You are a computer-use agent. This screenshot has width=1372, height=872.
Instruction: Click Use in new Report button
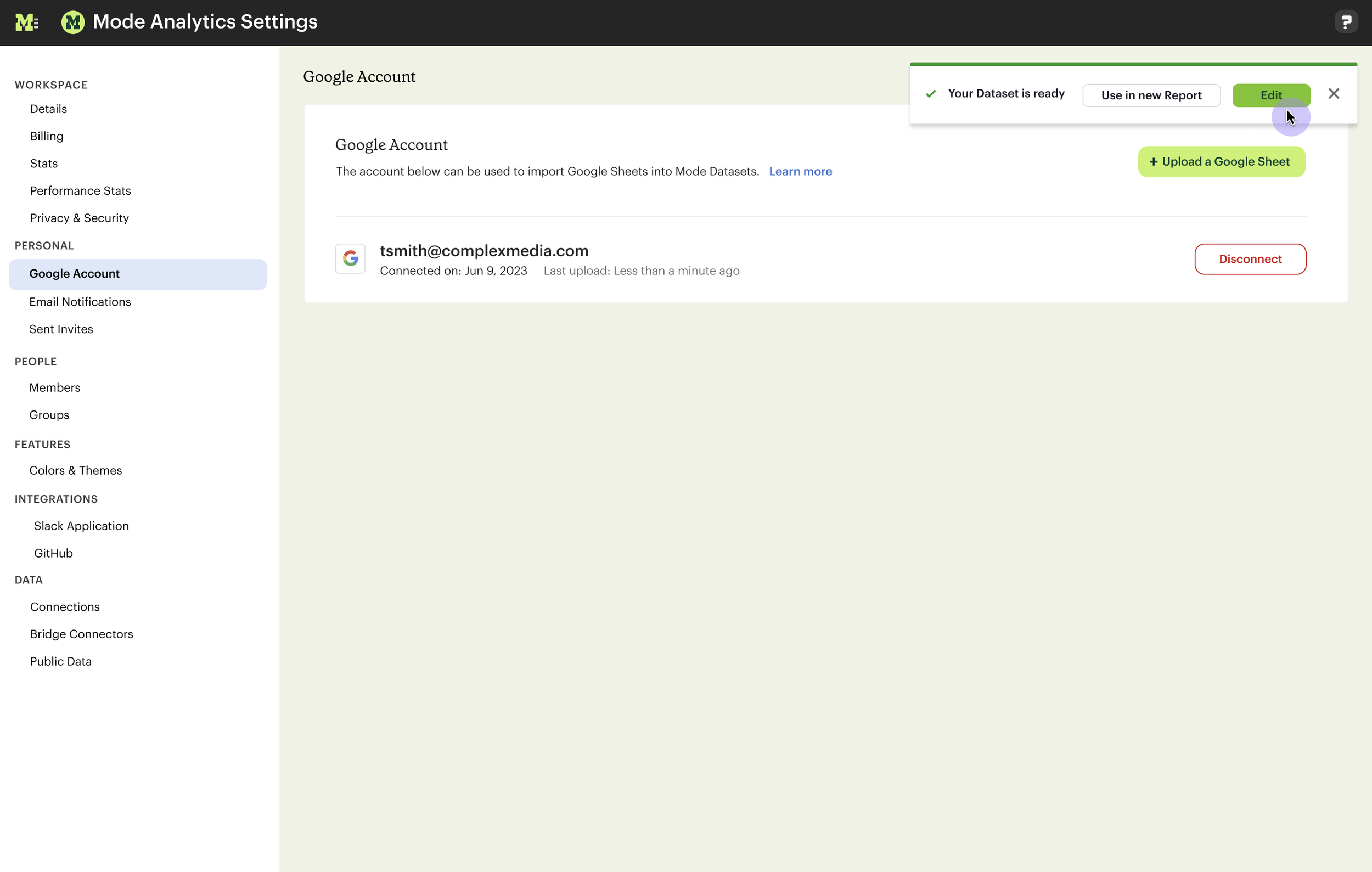(1151, 95)
